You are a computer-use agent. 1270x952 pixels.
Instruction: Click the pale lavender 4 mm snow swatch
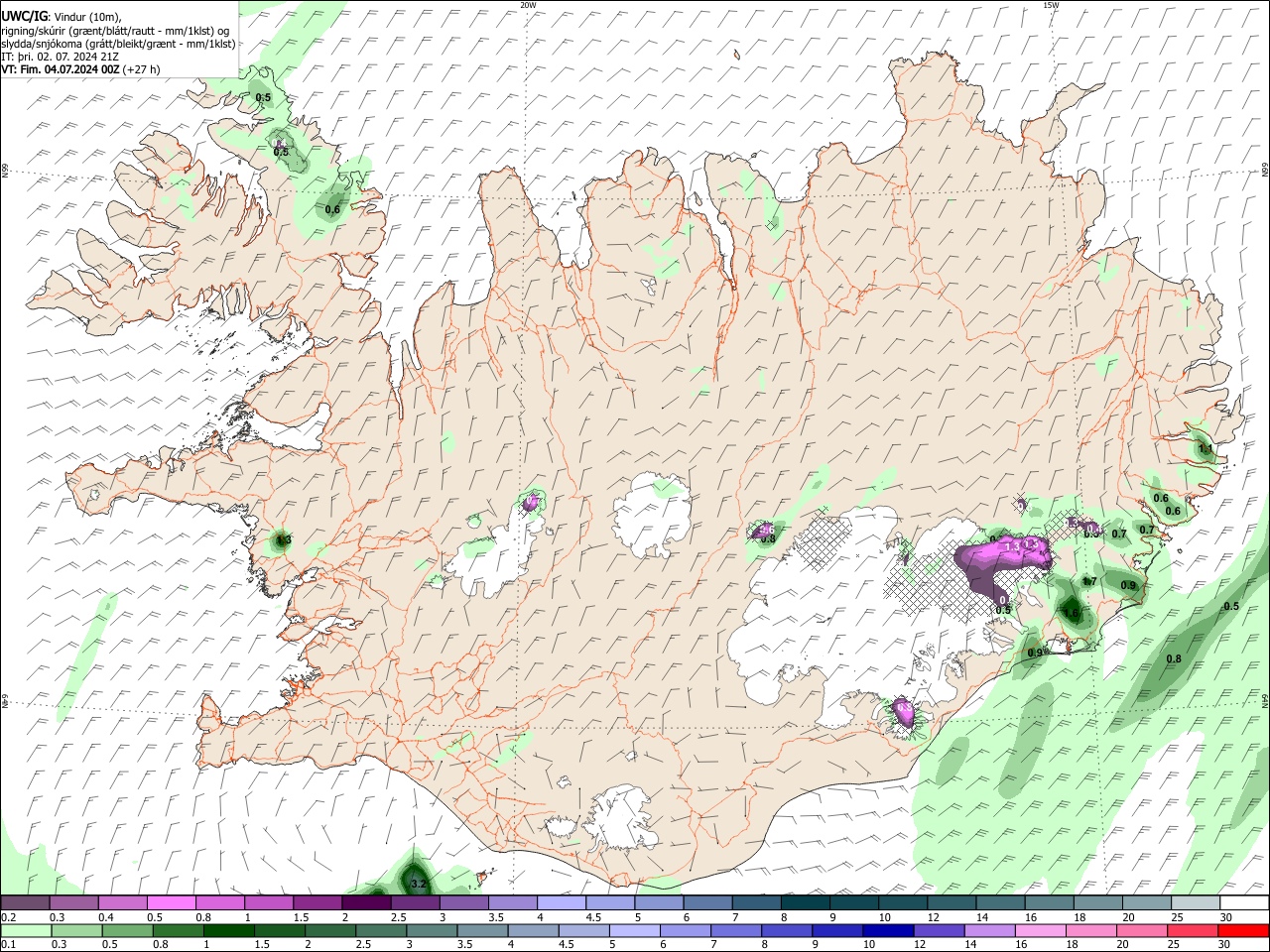coord(562,903)
